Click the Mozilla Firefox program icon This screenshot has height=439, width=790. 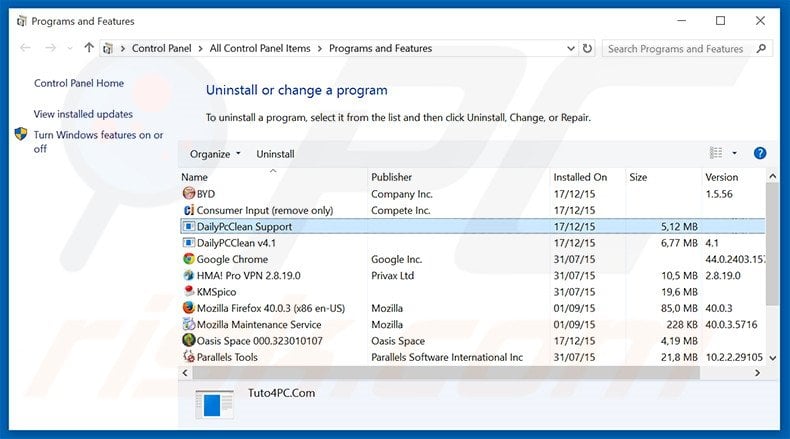[x=188, y=308]
